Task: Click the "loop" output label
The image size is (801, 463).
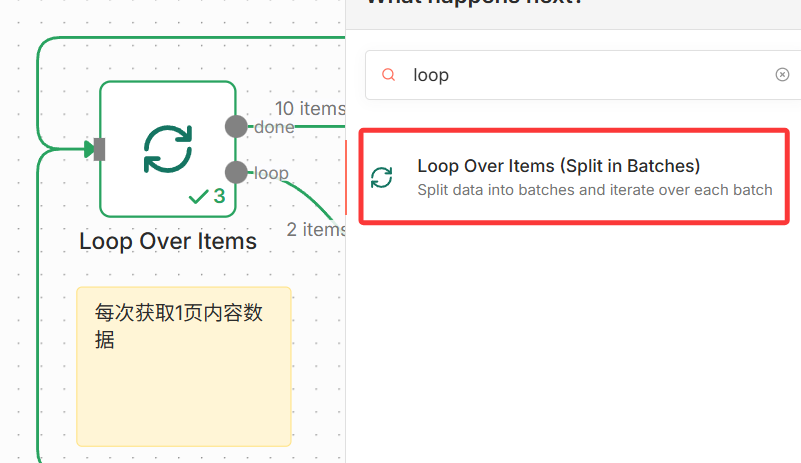Action: [x=271, y=173]
